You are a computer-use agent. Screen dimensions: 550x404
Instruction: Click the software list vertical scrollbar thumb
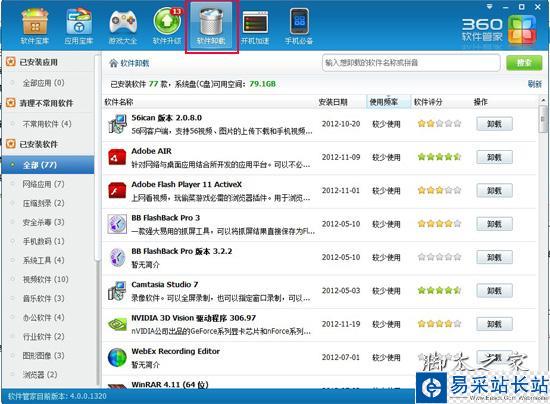point(543,119)
